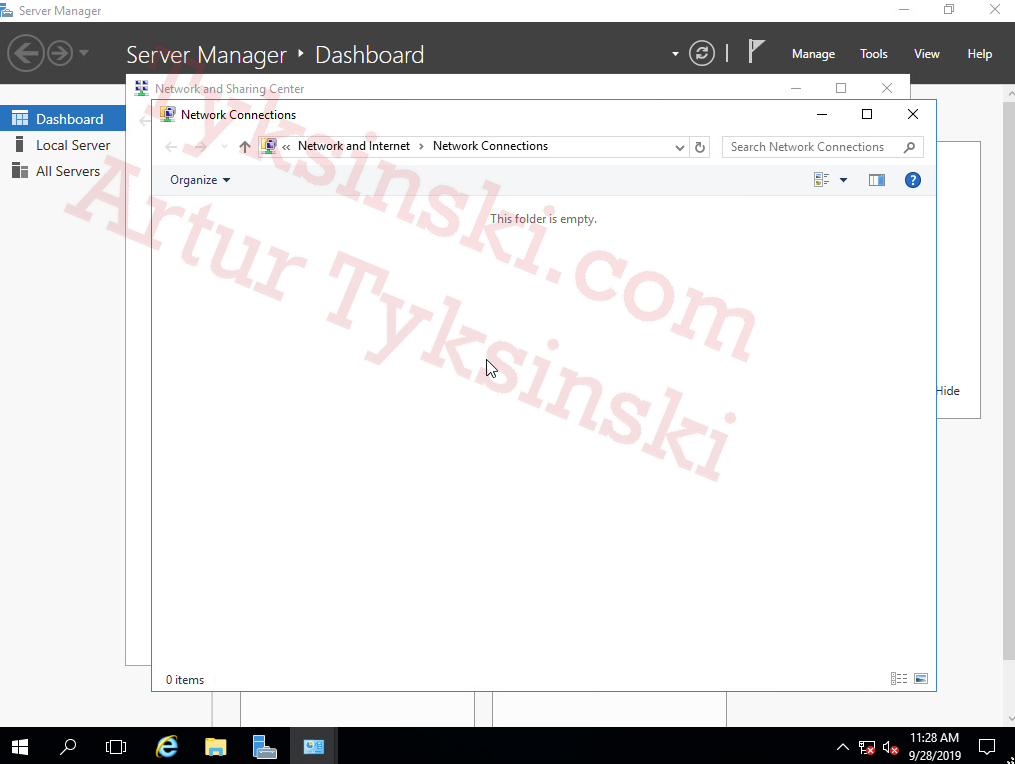The width and height of the screenshot is (1015, 764).
Task: Show hidden system tray icons
Action: (x=842, y=747)
